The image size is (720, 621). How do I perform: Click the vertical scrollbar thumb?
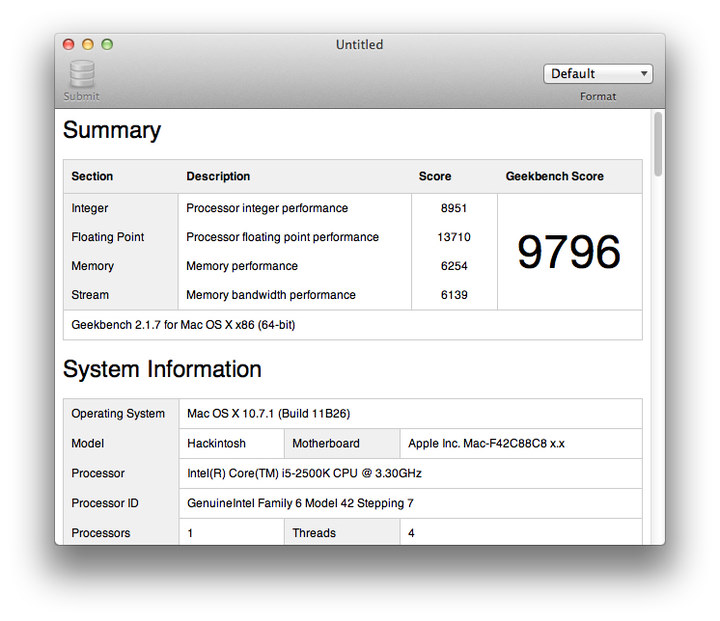[658, 144]
